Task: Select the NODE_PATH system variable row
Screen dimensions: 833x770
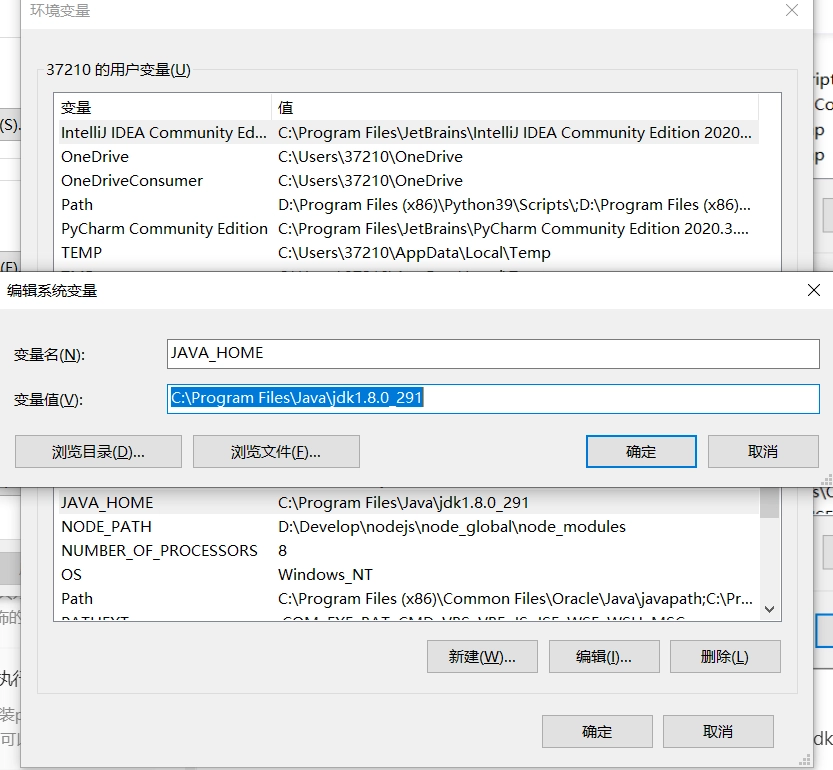Action: click(409, 527)
